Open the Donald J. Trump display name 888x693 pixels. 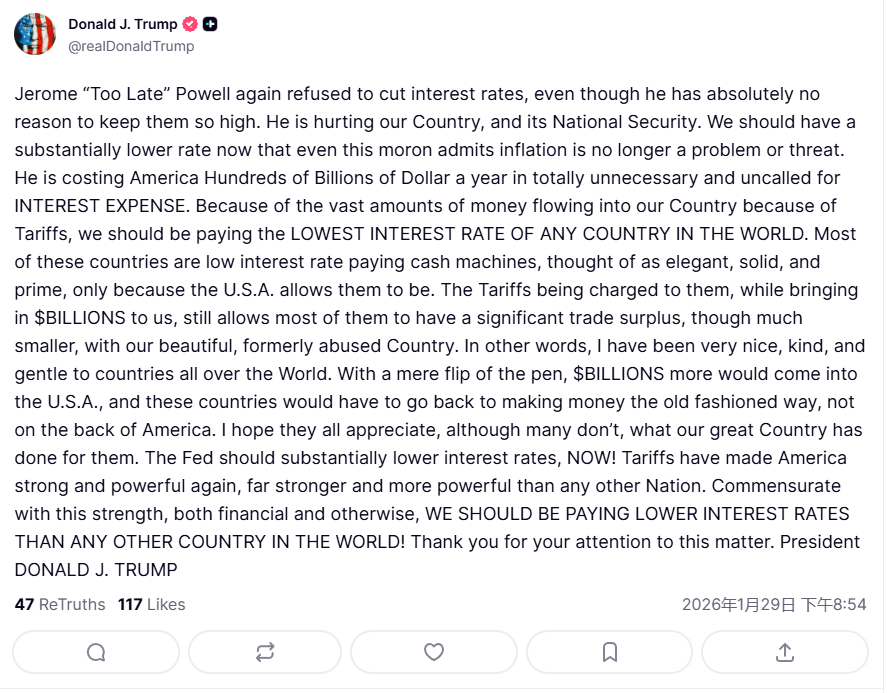tap(122, 24)
